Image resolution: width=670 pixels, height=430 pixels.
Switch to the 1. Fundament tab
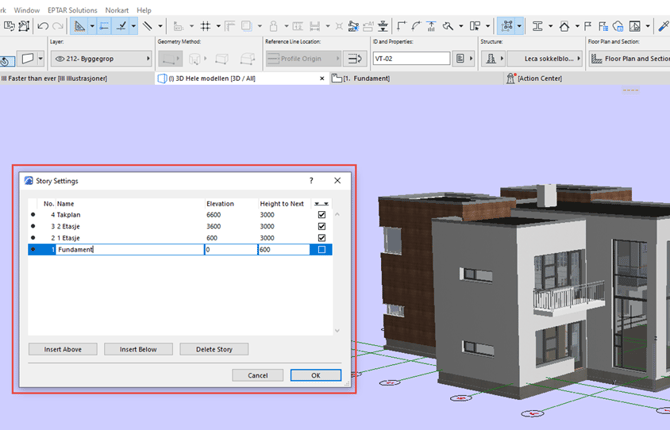coord(365,78)
